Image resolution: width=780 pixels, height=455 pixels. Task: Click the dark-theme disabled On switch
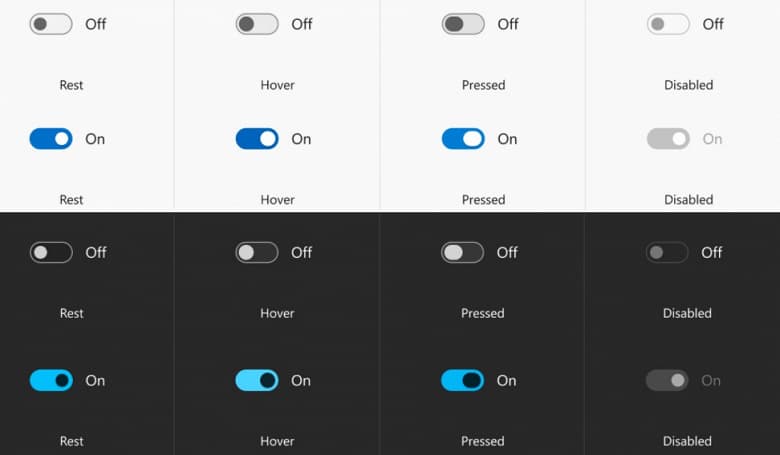click(x=667, y=380)
